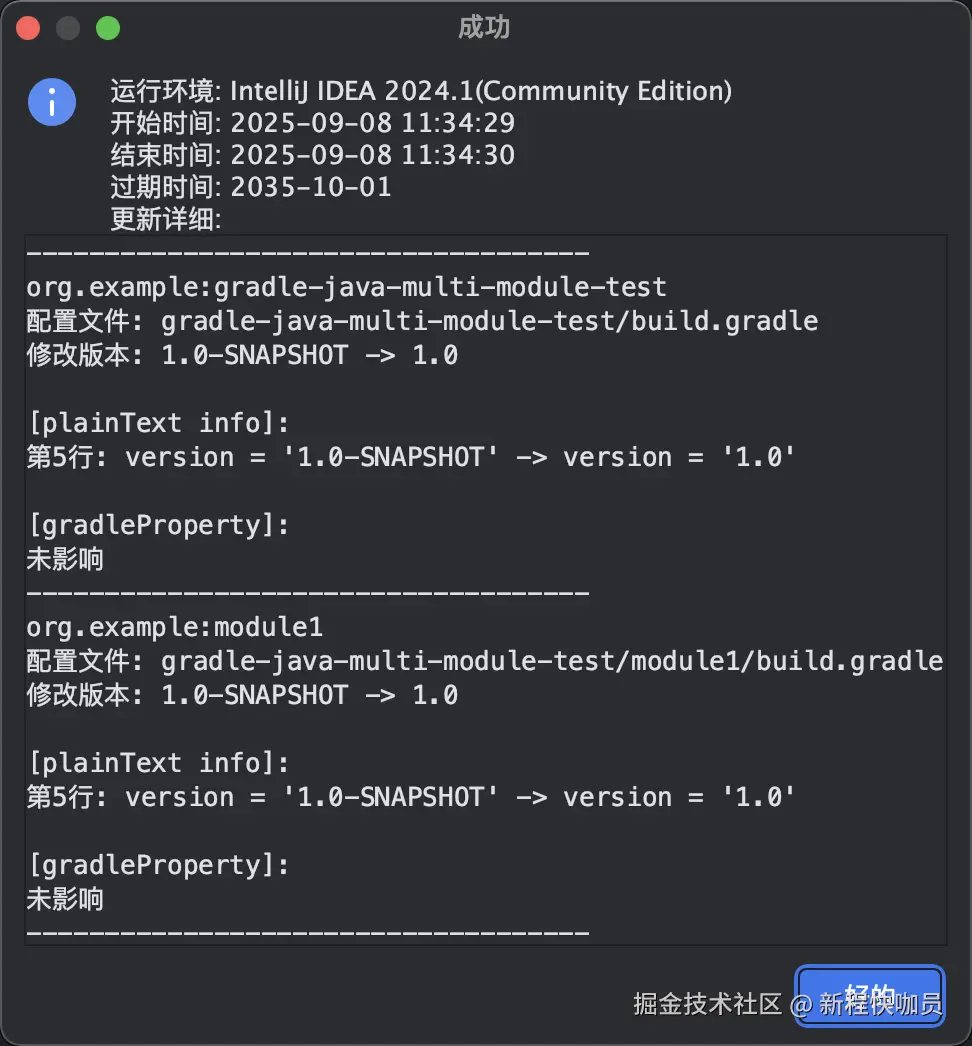The height and width of the screenshot is (1046, 972).
Task: Click the red close traffic light icon
Action: point(27,27)
